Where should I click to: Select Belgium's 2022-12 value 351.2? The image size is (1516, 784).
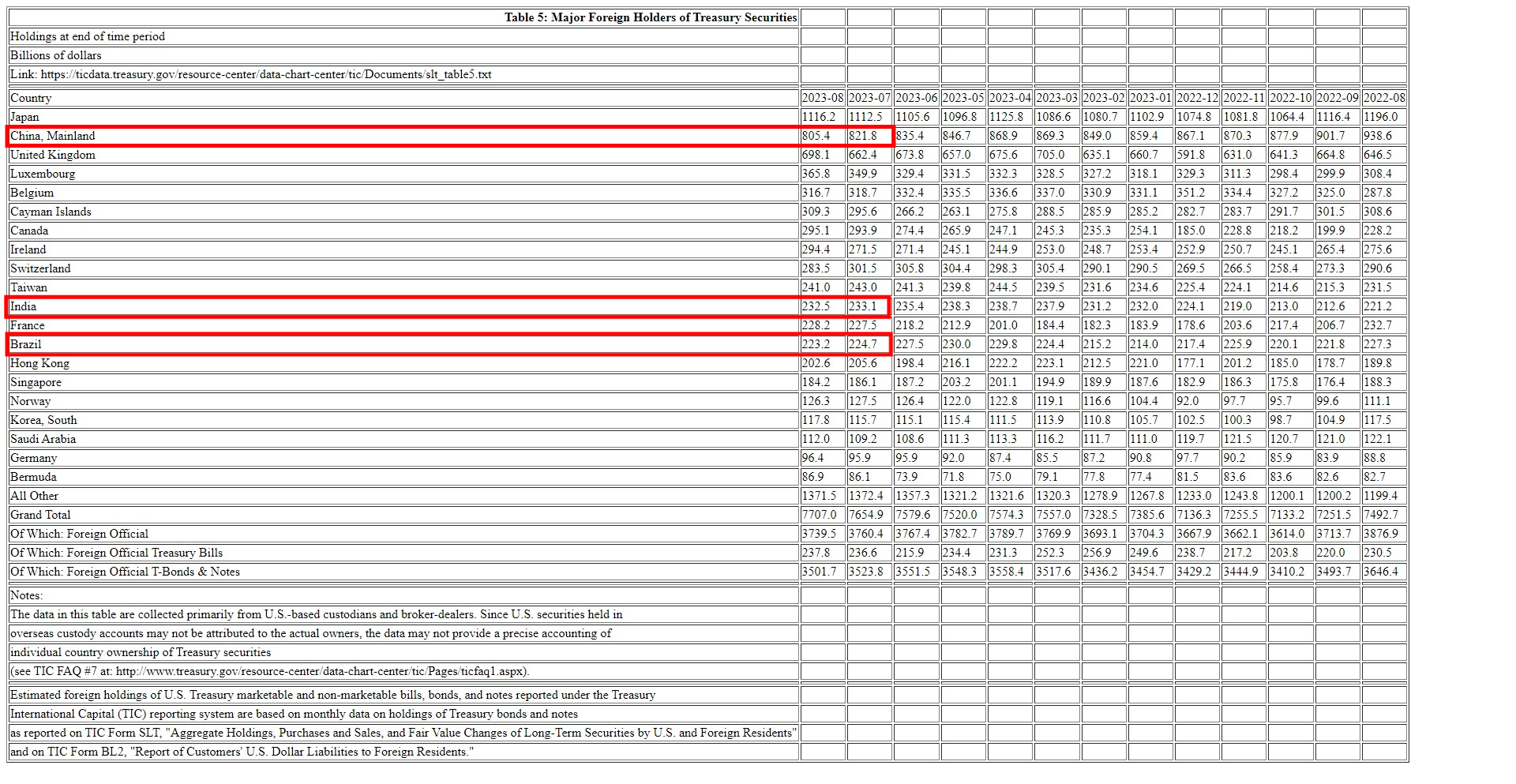tap(1197, 193)
